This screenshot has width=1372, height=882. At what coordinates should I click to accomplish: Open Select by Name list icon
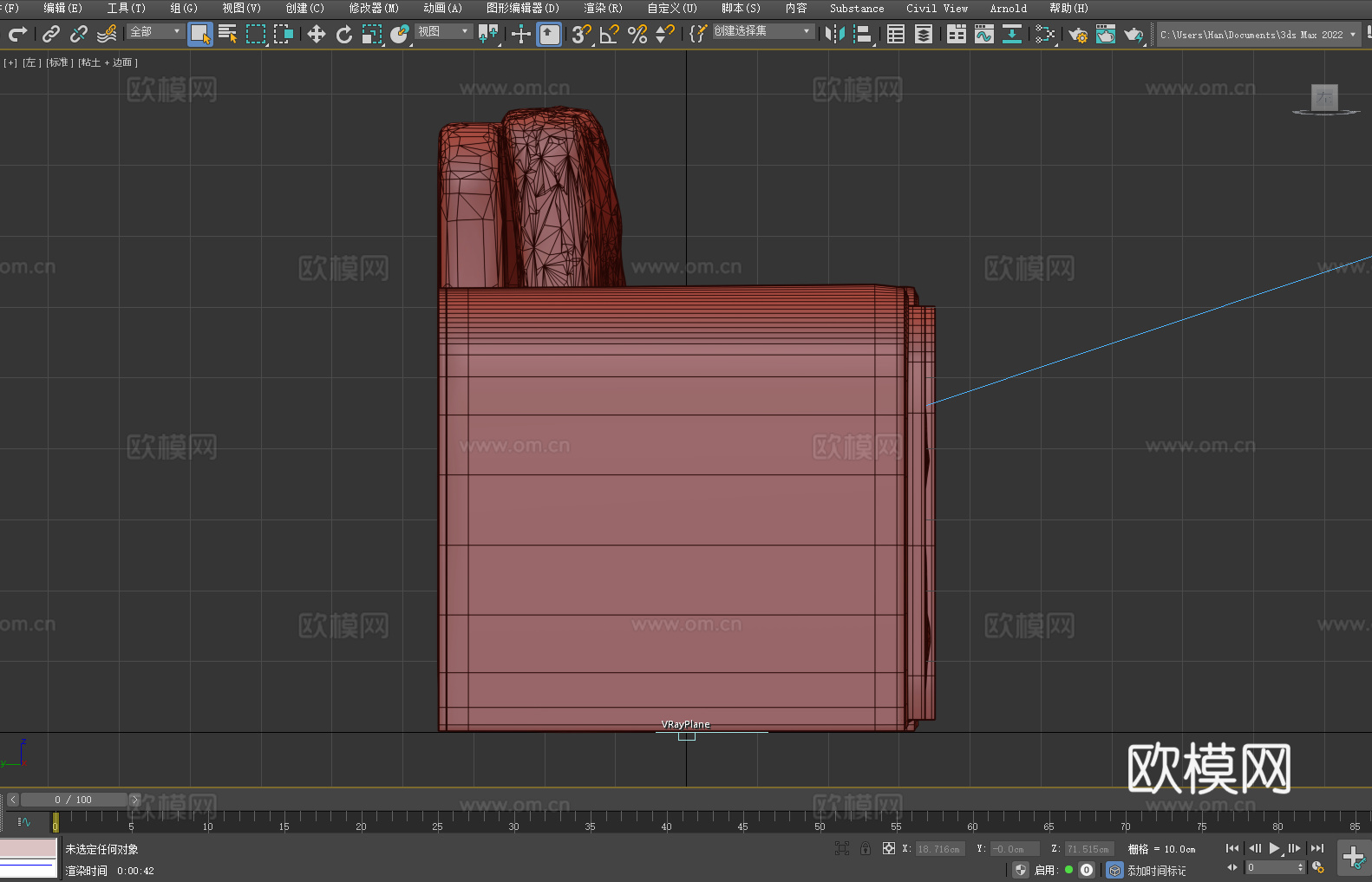pyautogui.click(x=228, y=34)
